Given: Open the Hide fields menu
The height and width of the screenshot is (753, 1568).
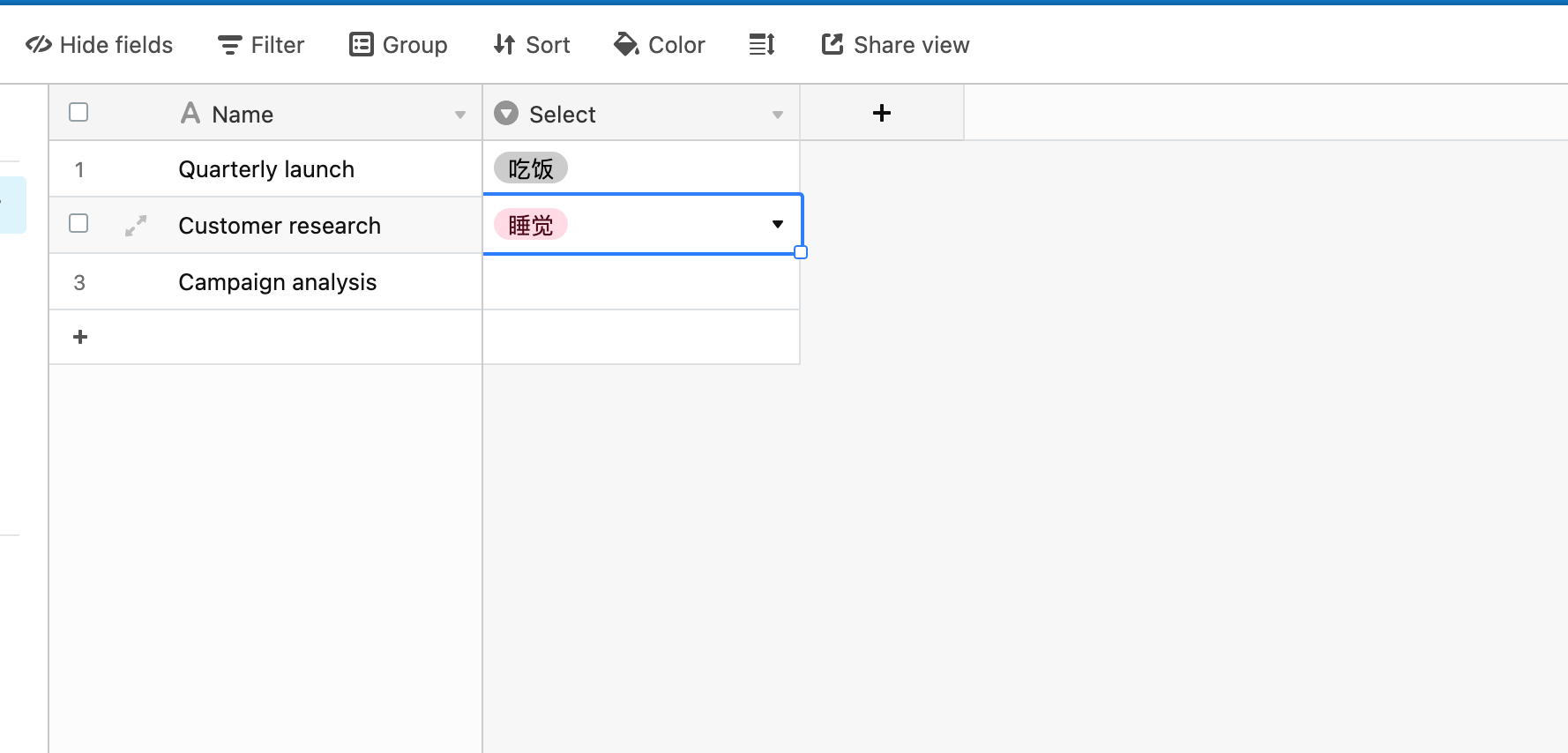Looking at the screenshot, I should (99, 45).
